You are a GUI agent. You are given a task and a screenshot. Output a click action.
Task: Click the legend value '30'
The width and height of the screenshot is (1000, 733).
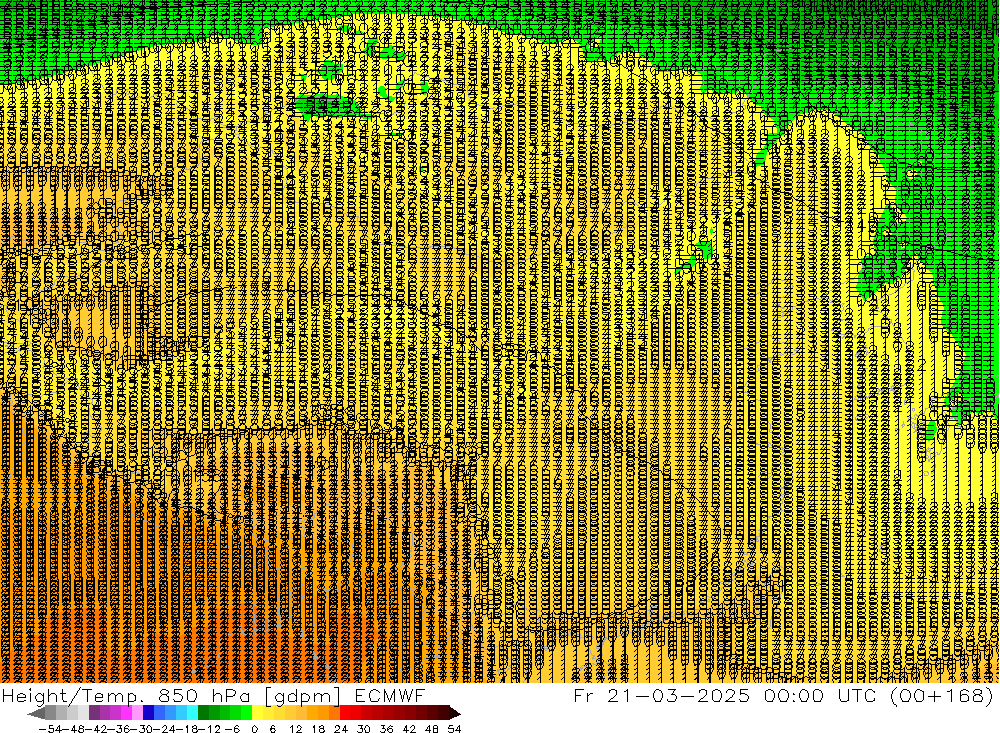(x=364, y=729)
